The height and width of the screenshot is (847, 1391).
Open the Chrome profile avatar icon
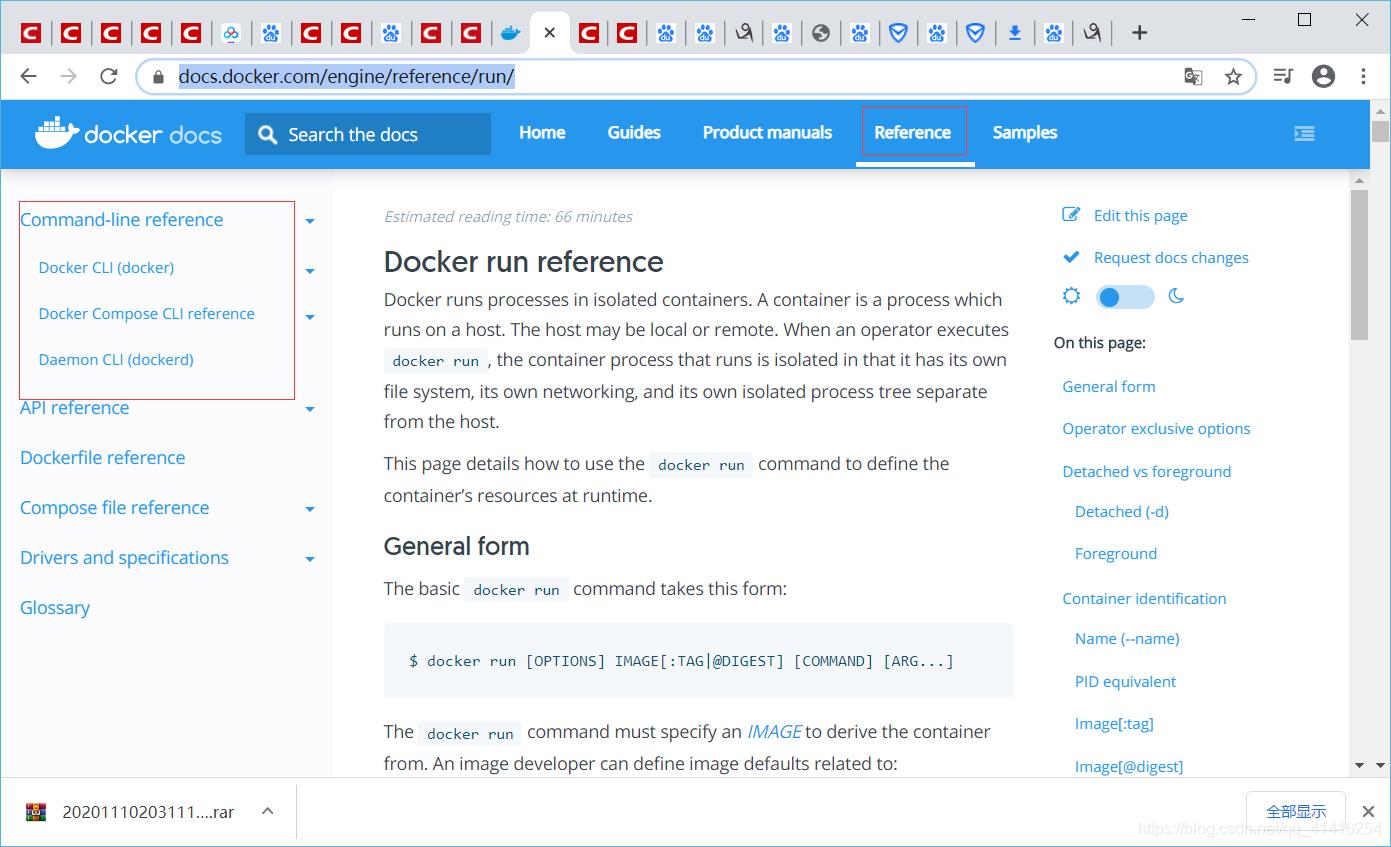point(1323,76)
